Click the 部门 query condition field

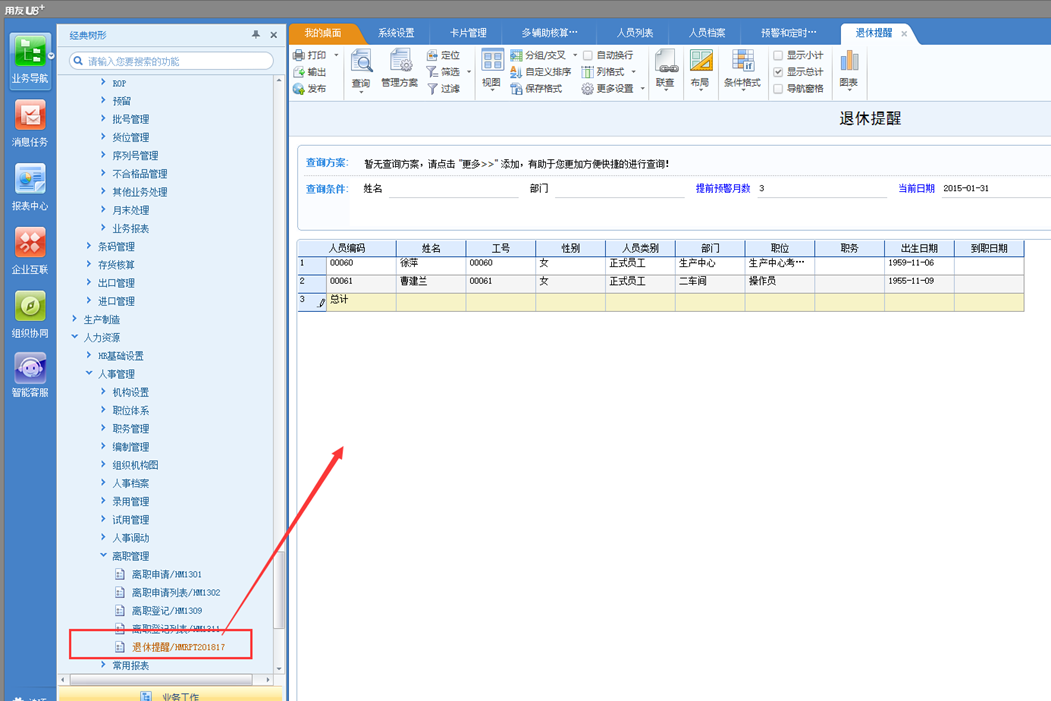coord(620,189)
